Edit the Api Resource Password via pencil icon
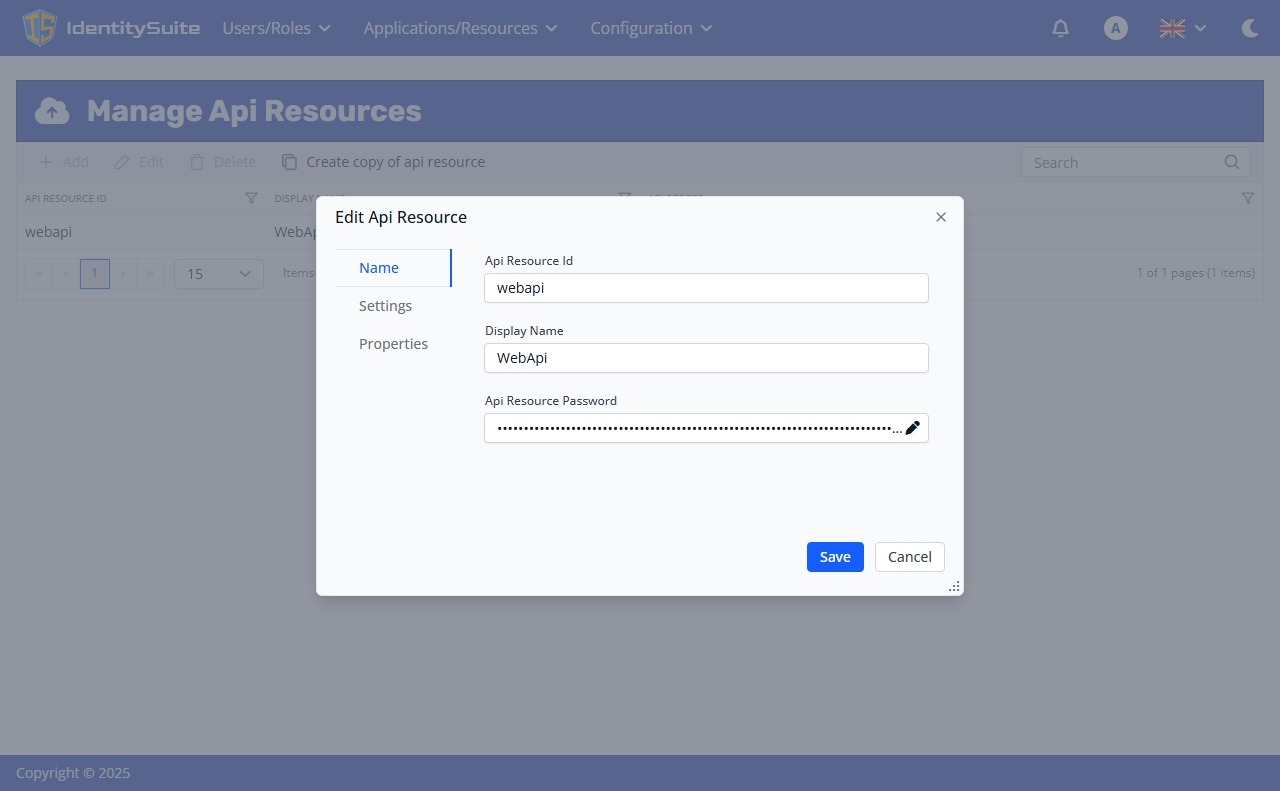The image size is (1280, 791). [x=912, y=427]
